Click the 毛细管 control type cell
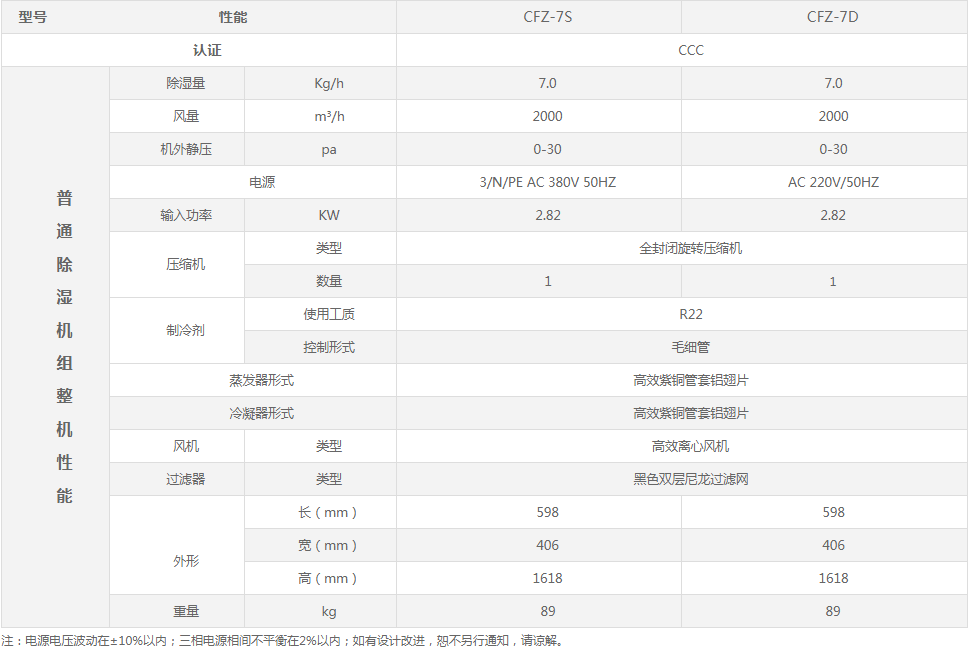Viewport: 970px width, 661px height. coord(690,347)
